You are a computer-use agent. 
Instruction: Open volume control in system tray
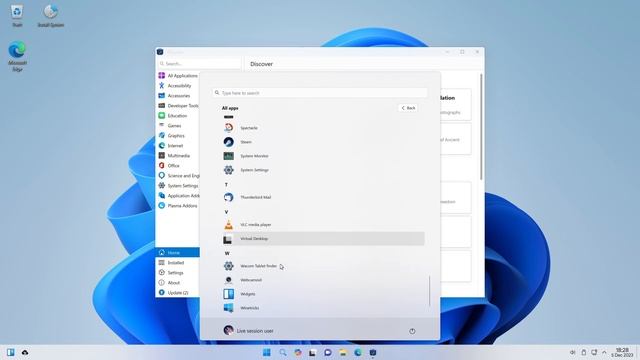[x=572, y=352]
